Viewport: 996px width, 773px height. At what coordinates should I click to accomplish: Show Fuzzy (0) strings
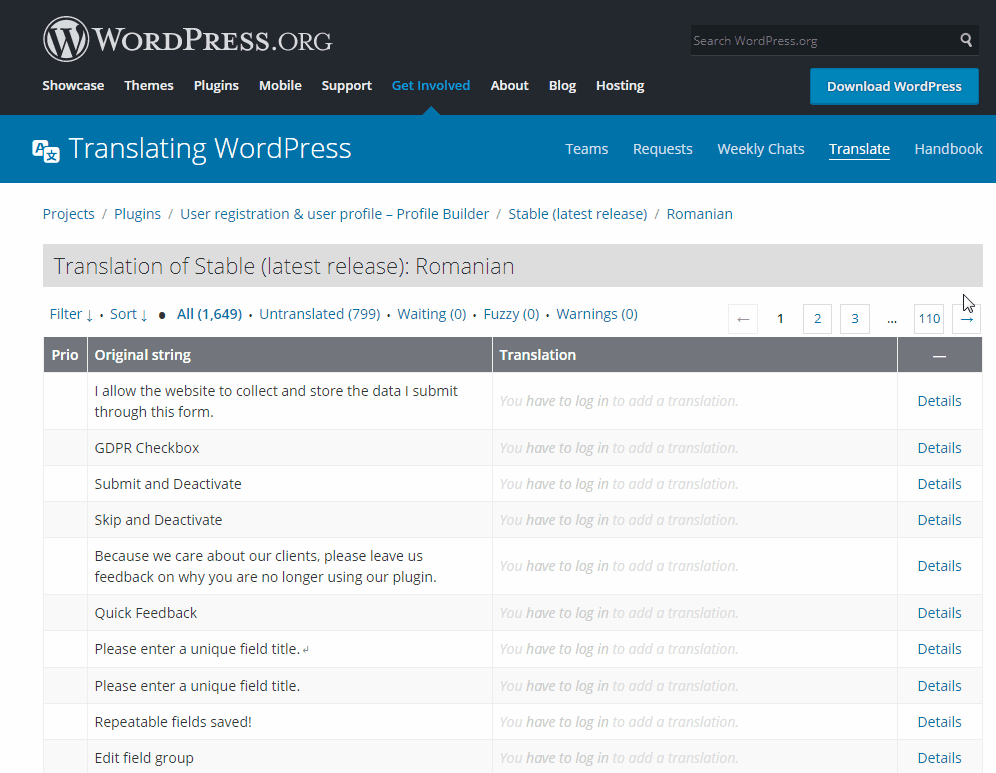511,314
